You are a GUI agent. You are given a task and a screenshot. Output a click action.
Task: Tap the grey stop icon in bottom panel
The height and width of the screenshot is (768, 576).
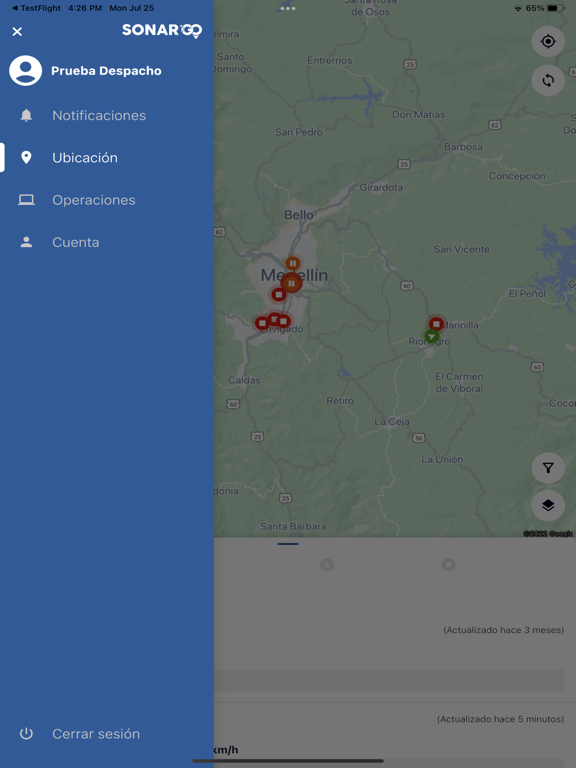click(448, 565)
